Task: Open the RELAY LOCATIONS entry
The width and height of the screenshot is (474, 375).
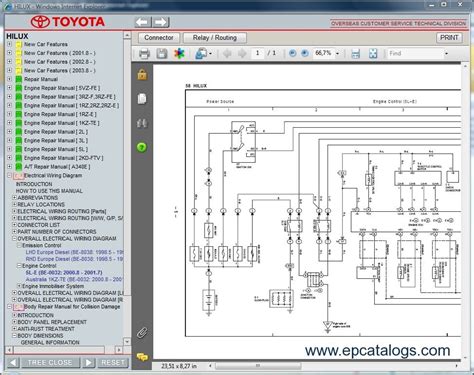Action: (41, 204)
